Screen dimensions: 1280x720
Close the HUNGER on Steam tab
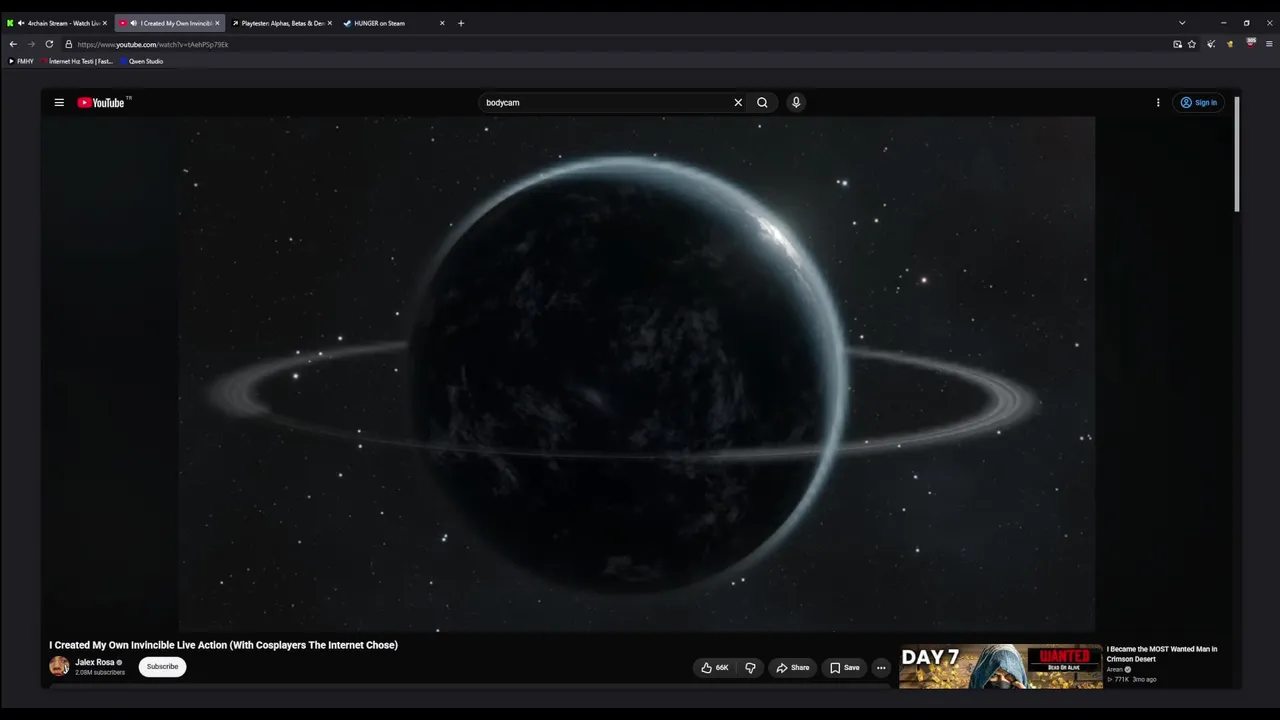pos(442,23)
